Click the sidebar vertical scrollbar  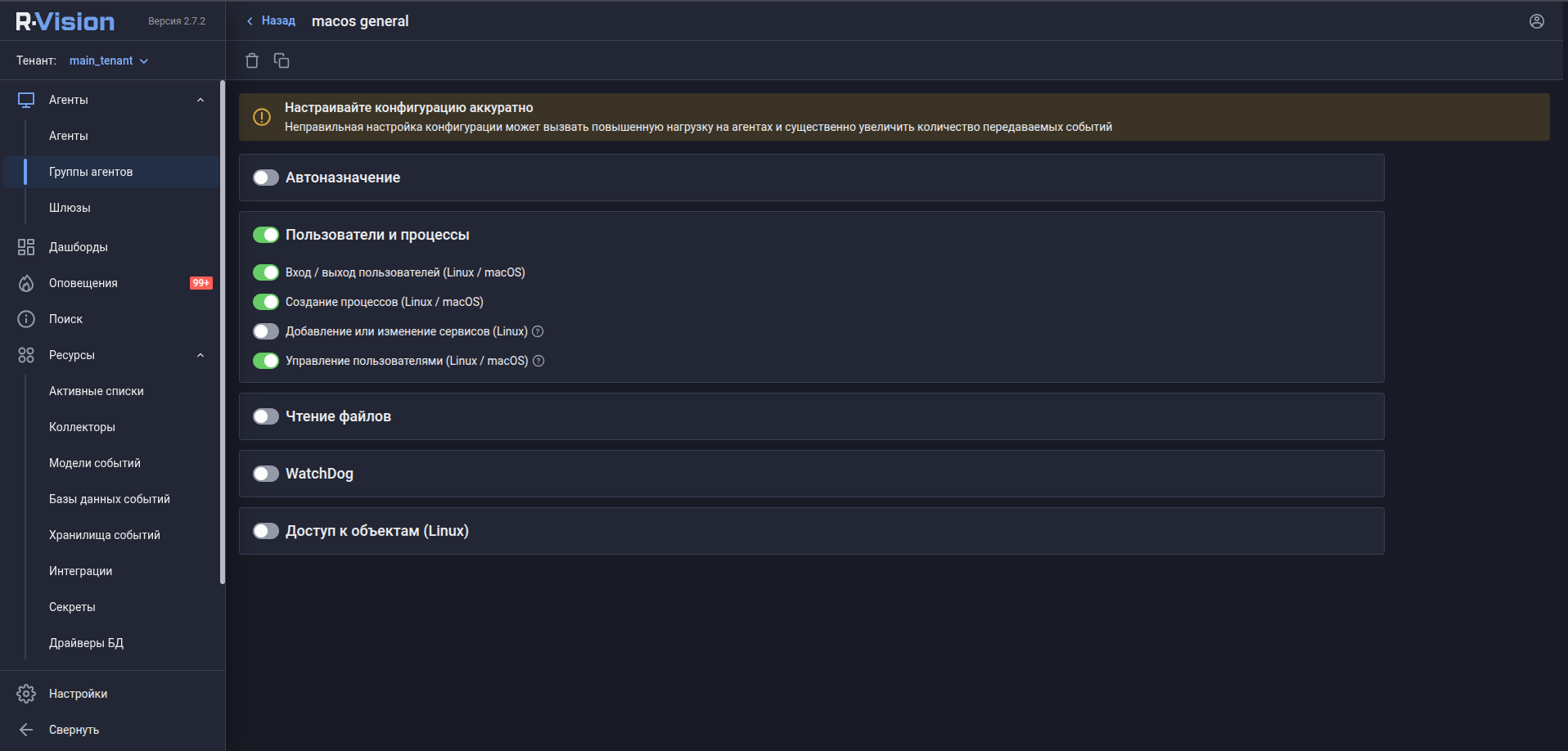coord(222,332)
